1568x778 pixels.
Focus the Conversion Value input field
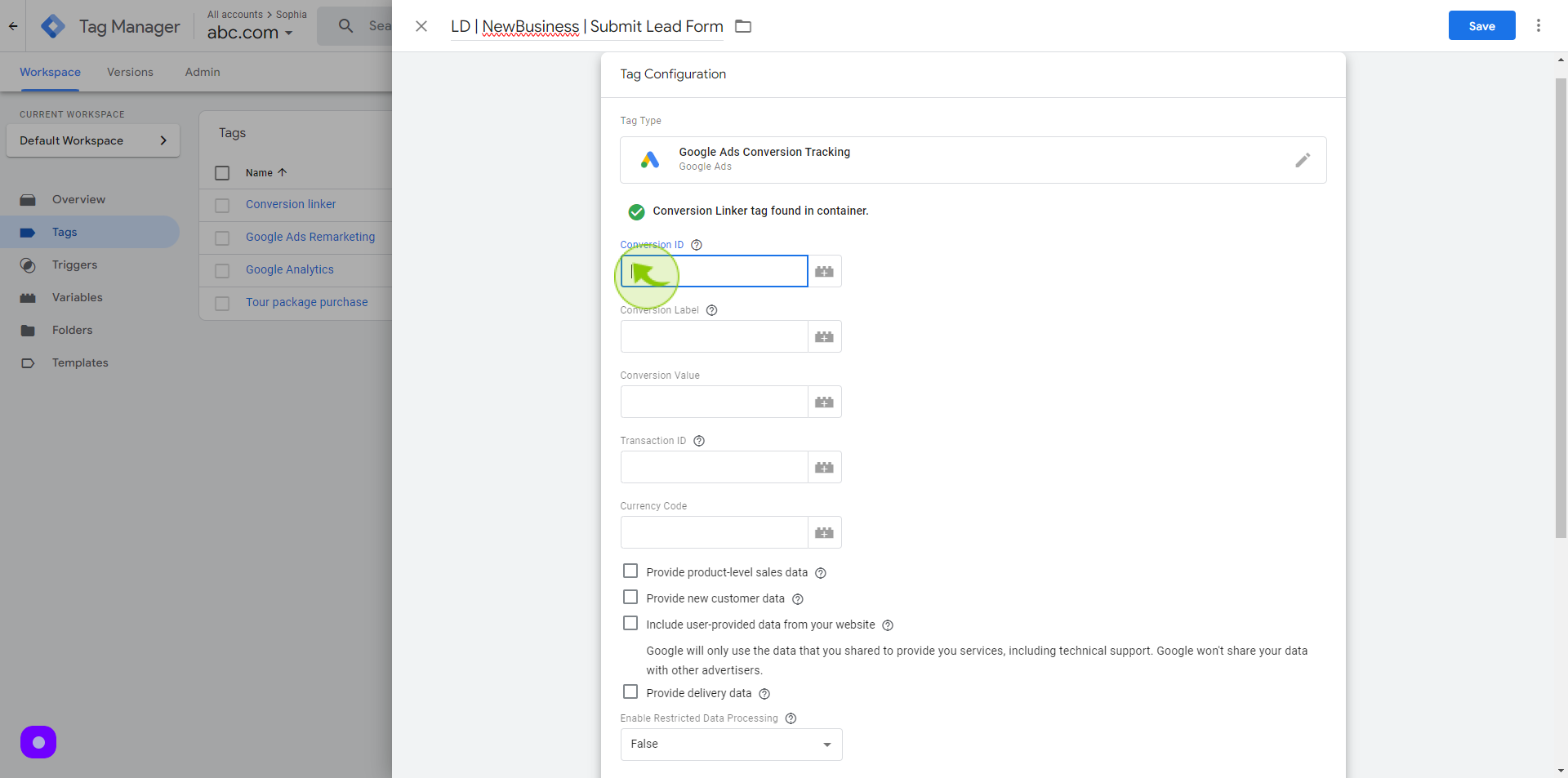[715, 402]
